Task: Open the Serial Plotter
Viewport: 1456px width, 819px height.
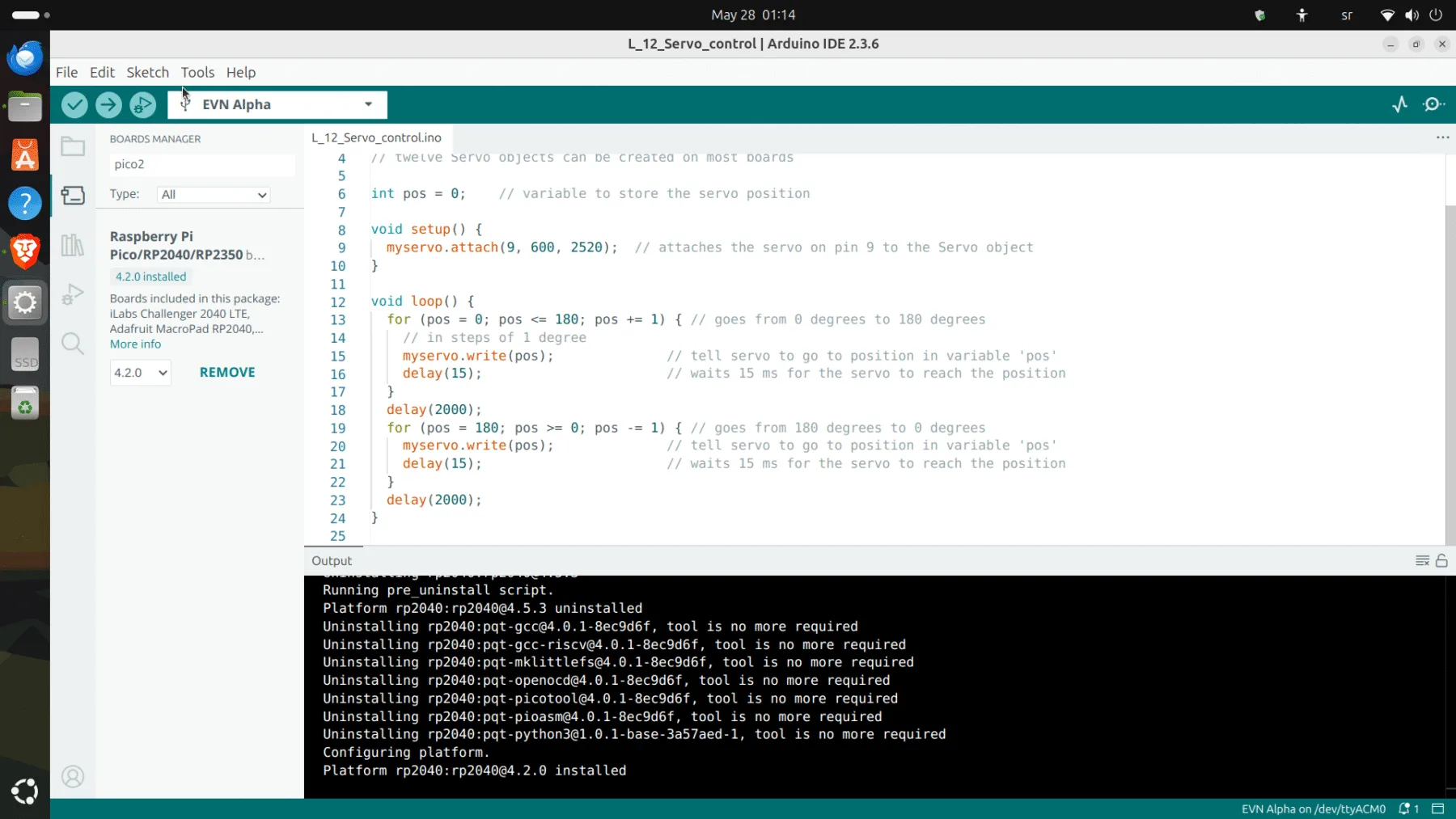Action: click(x=1400, y=104)
